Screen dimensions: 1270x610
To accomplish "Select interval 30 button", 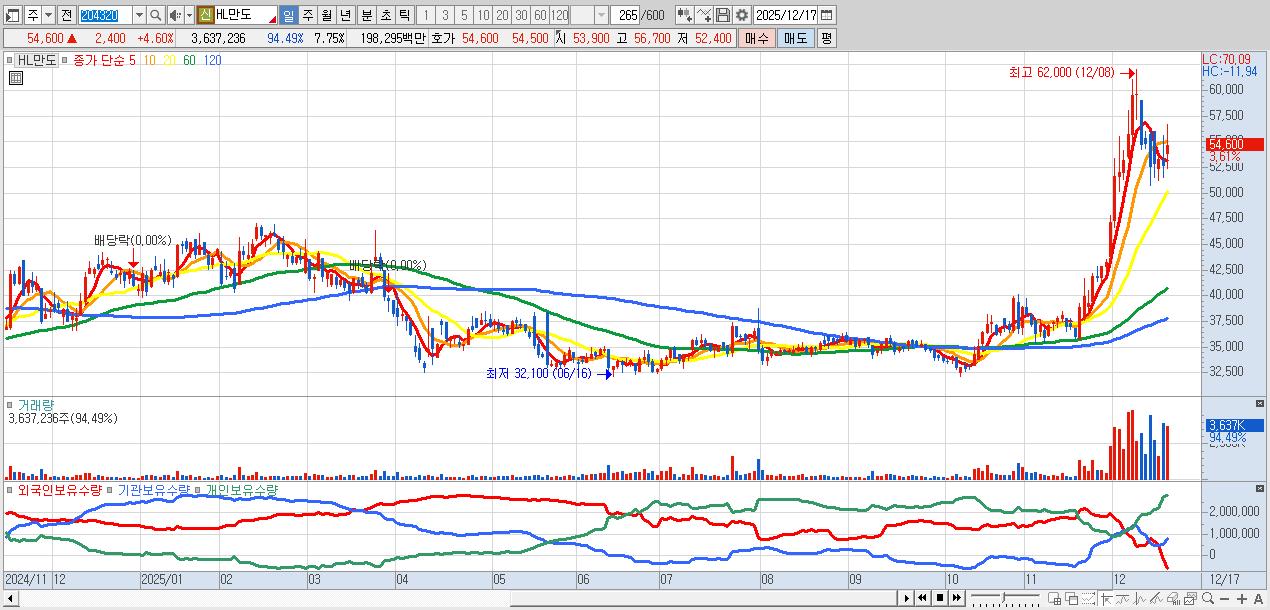I will [x=521, y=15].
